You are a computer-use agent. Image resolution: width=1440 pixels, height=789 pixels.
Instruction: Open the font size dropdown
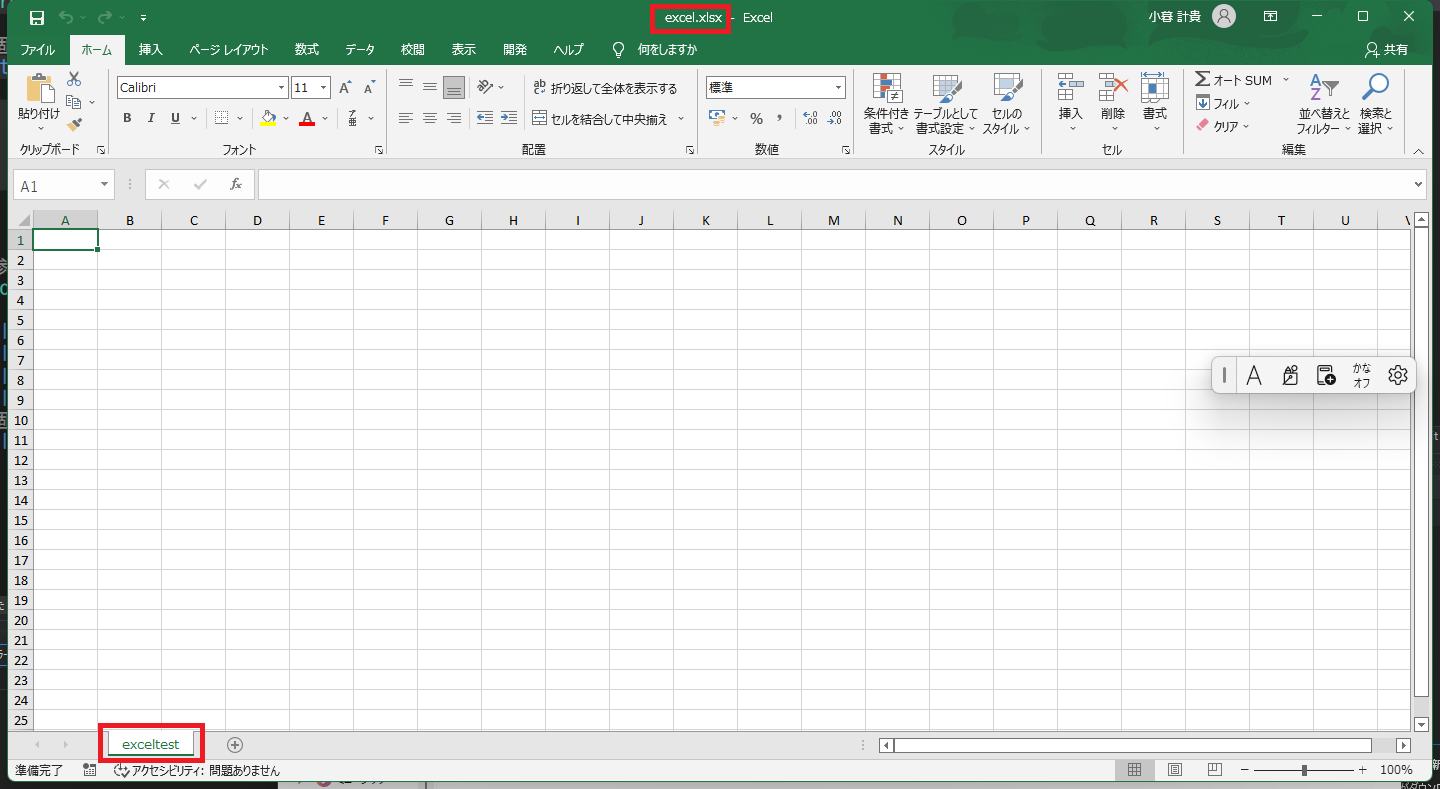tap(324, 87)
